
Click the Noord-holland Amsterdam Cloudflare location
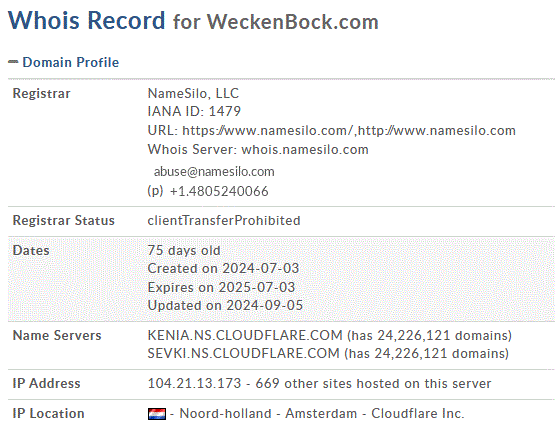coord(322,414)
